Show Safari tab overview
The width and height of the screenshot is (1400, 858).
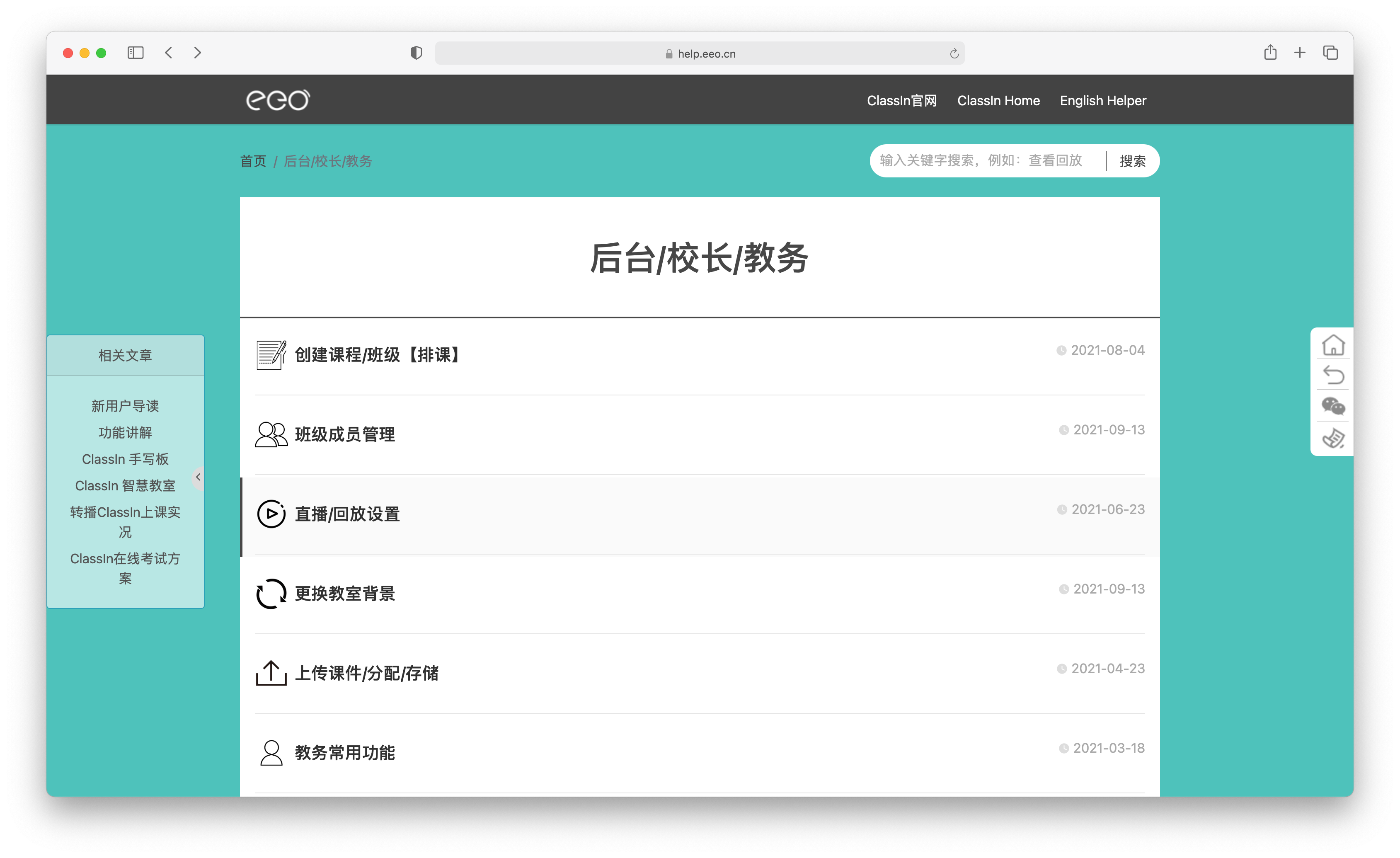(1330, 53)
